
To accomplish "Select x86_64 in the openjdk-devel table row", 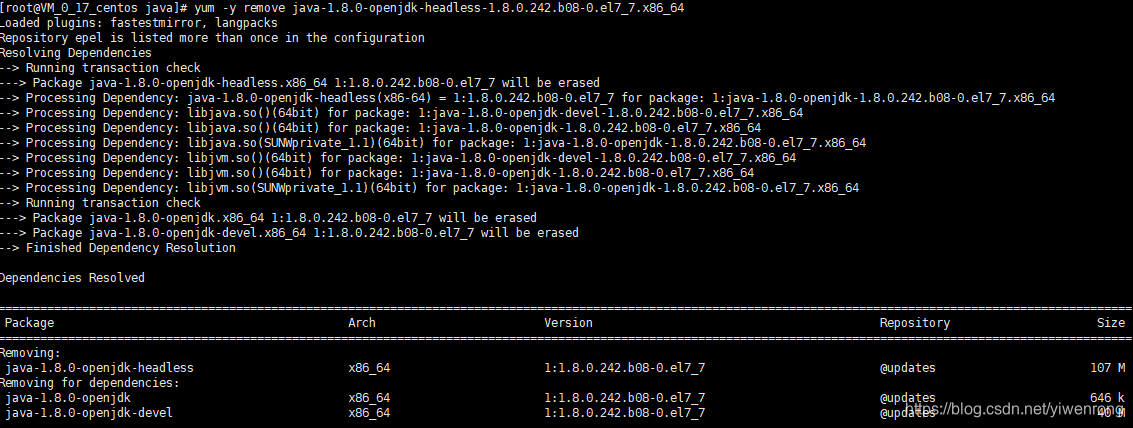I will (369, 413).
